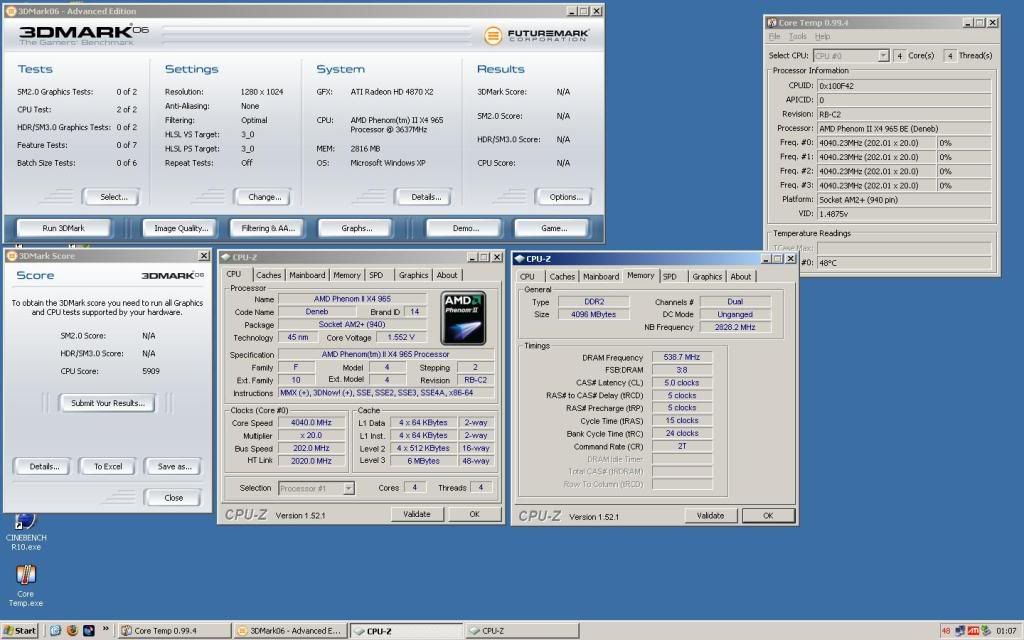The height and width of the screenshot is (640, 1024).
Task: Click the Core Temp.exe desktop icon
Action: pos(26,577)
